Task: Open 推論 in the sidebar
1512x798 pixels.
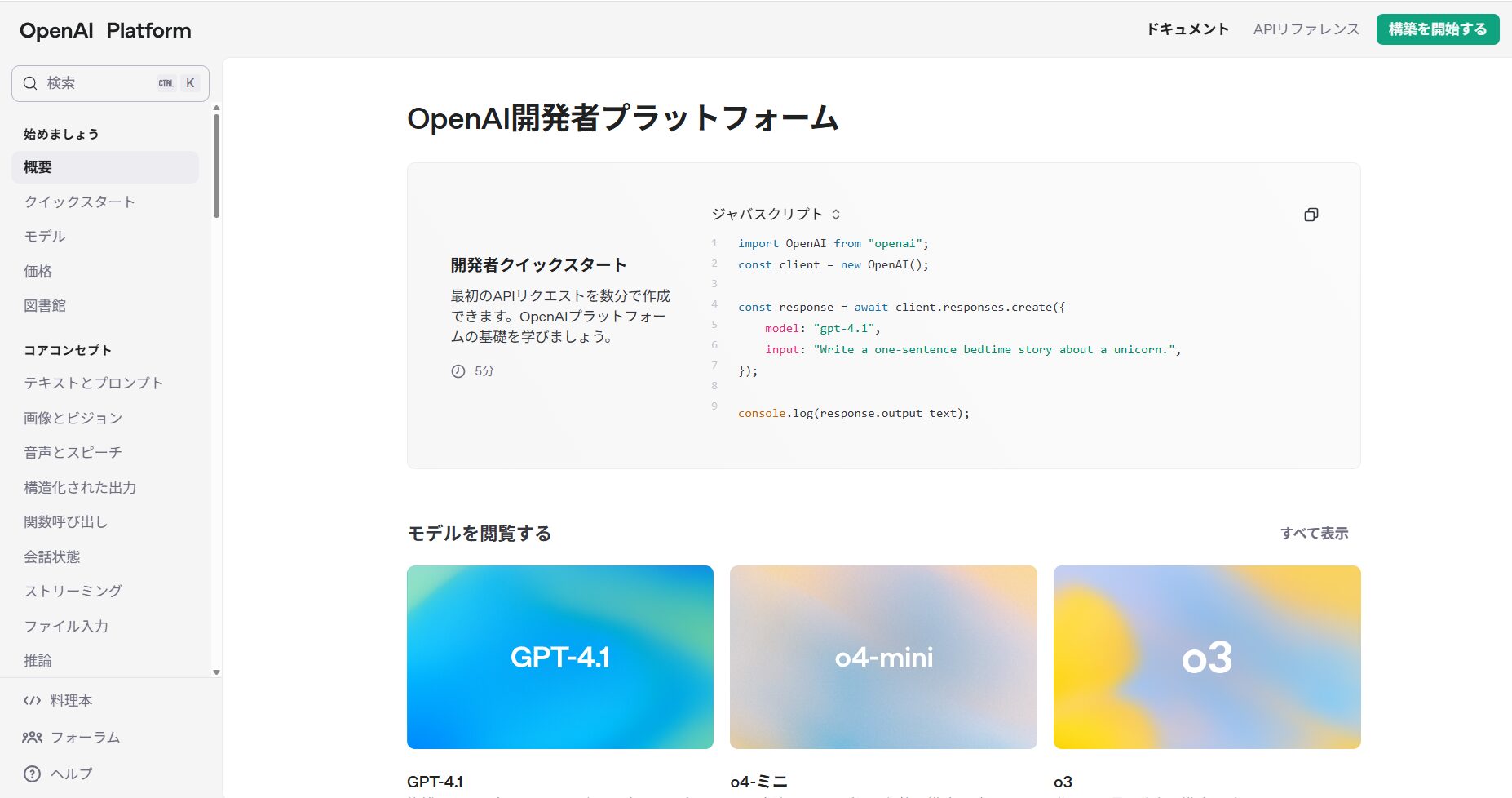Action: tap(105, 661)
